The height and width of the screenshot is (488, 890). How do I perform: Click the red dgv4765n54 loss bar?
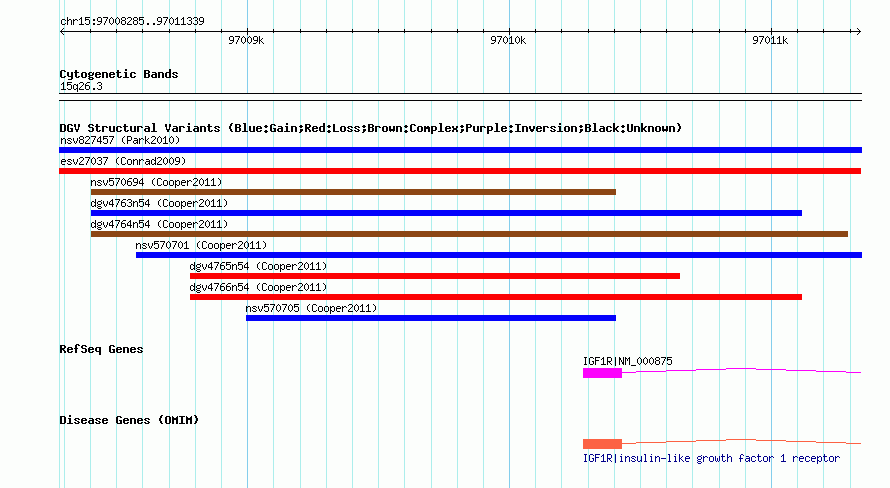point(435,276)
